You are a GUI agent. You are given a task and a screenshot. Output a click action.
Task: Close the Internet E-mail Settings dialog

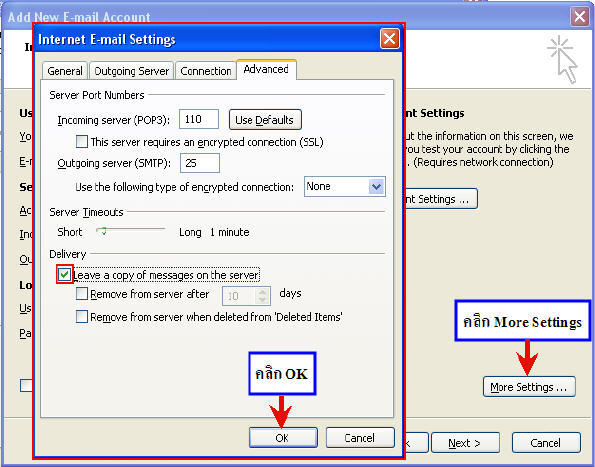point(390,39)
